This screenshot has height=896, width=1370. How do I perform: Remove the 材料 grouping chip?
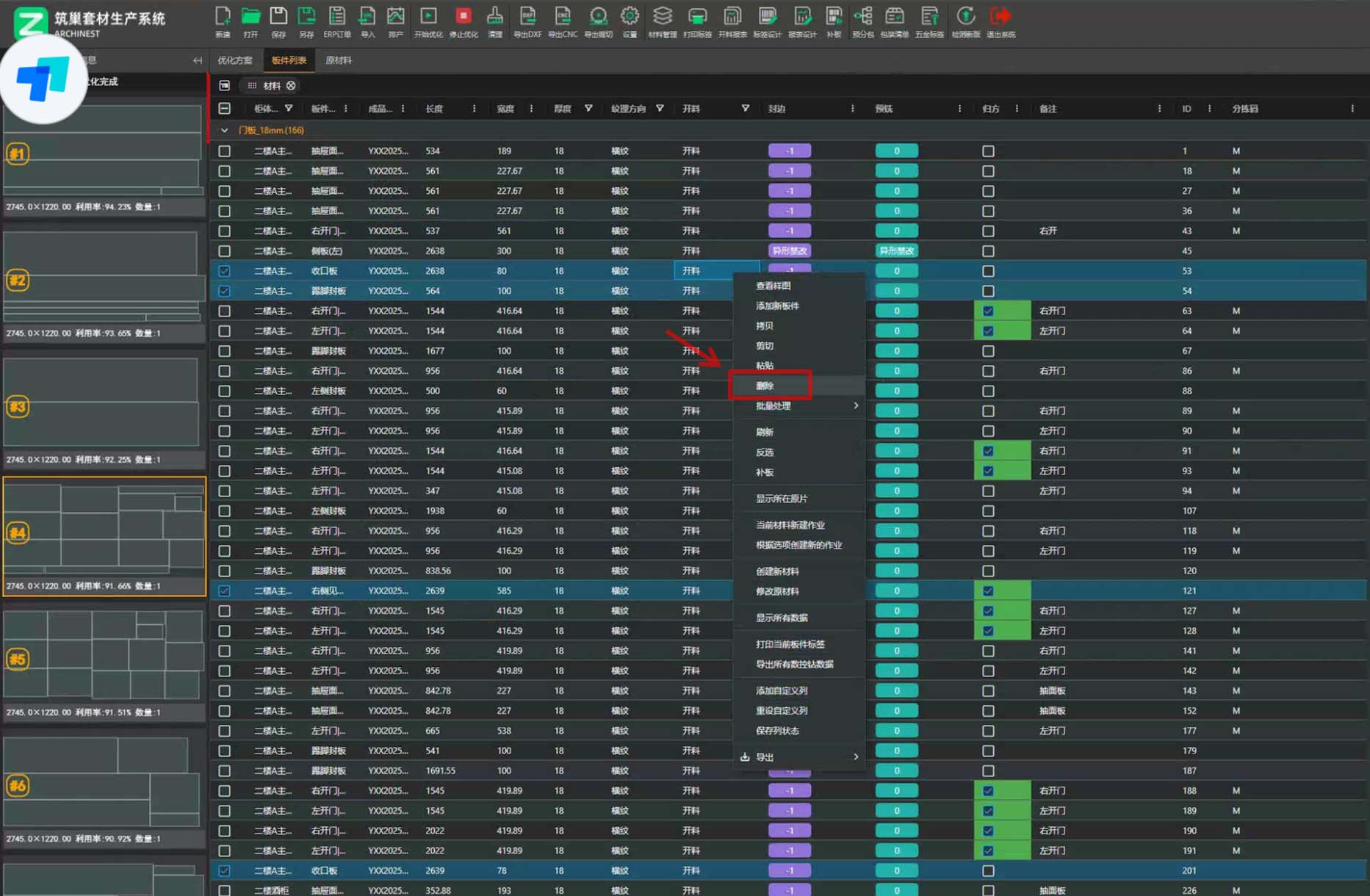(292, 86)
